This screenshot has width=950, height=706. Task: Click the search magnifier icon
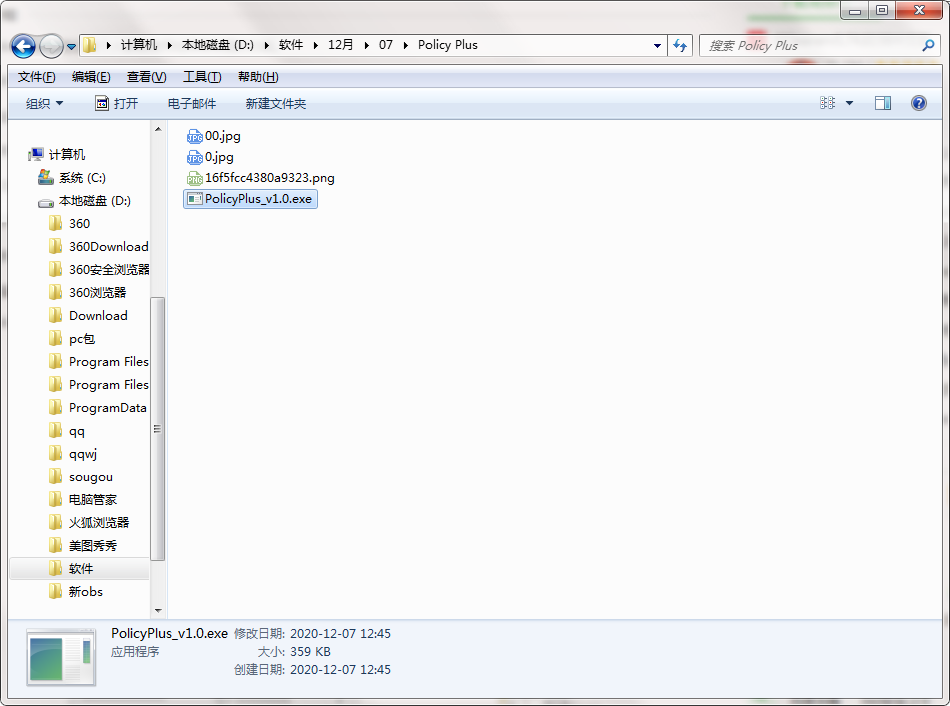tap(928, 45)
